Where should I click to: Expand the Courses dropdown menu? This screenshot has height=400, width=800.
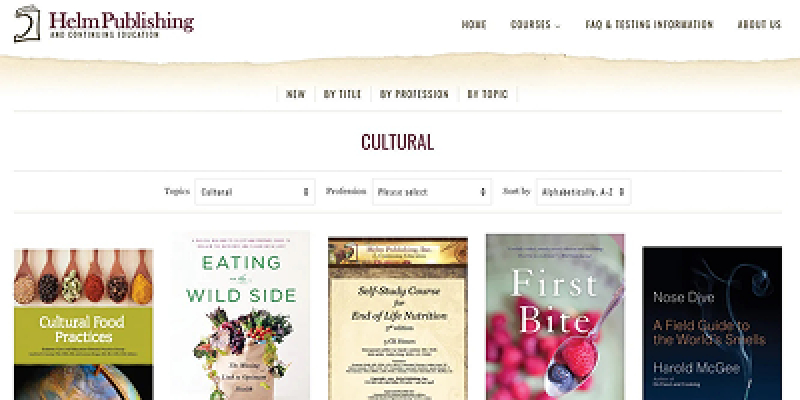[535, 24]
